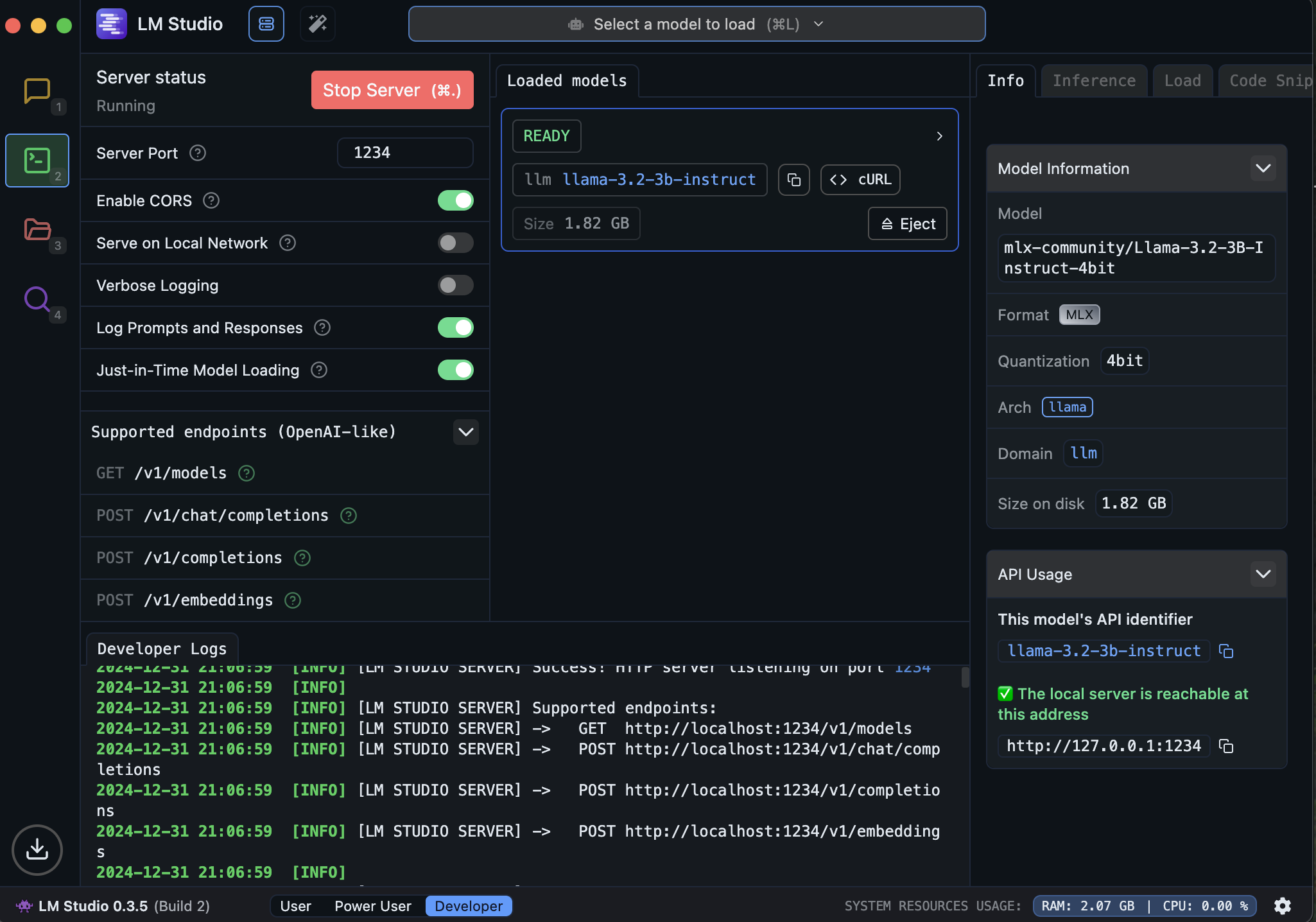
Task: Click the llm domain tag
Action: [1084, 453]
